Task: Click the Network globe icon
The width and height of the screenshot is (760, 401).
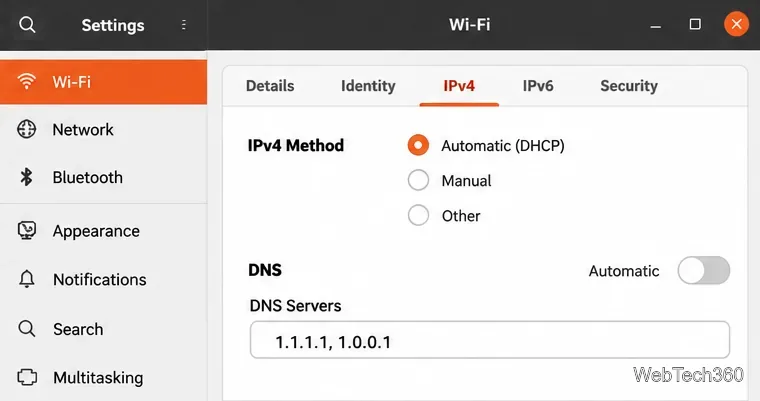Action: (26, 129)
